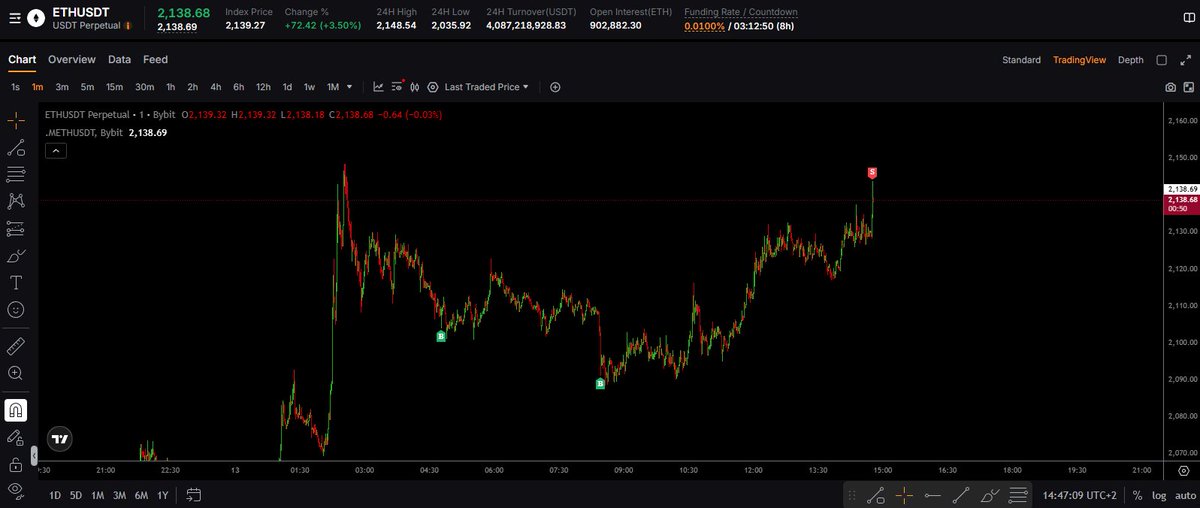Set the 1d timeframe
The height and width of the screenshot is (508, 1200).
[287, 87]
